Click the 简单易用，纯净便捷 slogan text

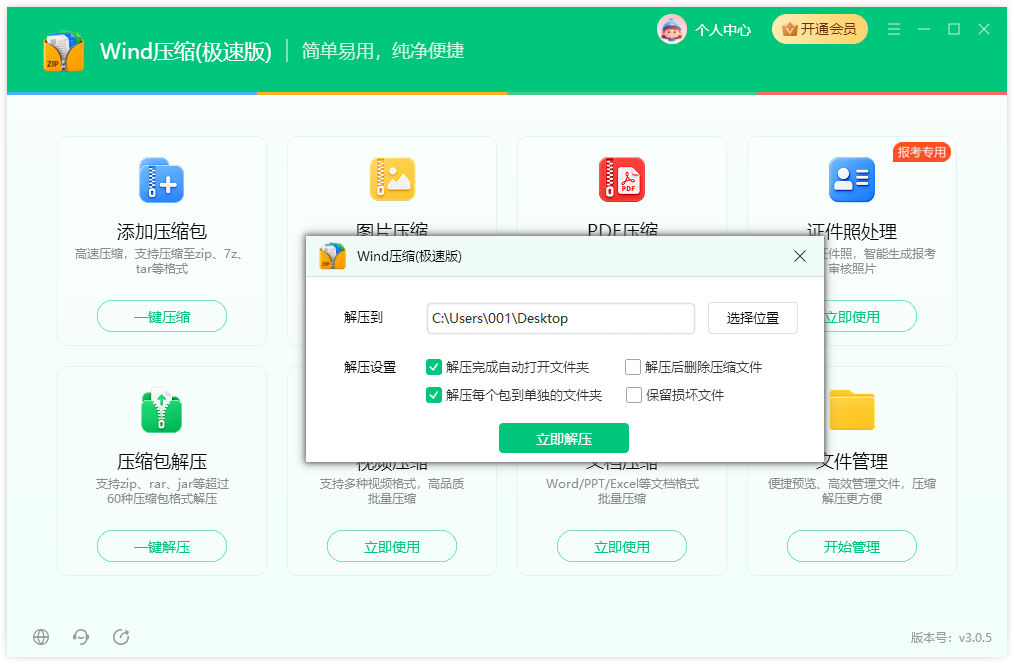(383, 51)
